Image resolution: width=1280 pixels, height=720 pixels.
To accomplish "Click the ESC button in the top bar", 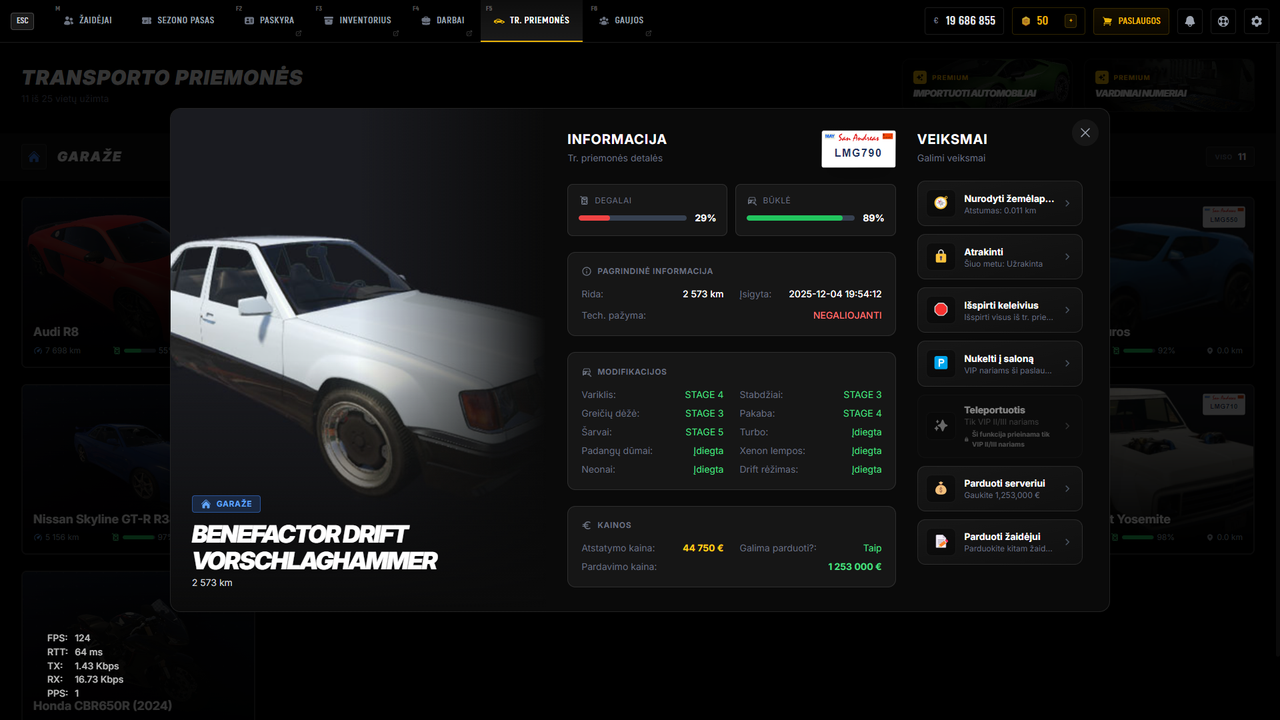I will [x=22, y=21].
